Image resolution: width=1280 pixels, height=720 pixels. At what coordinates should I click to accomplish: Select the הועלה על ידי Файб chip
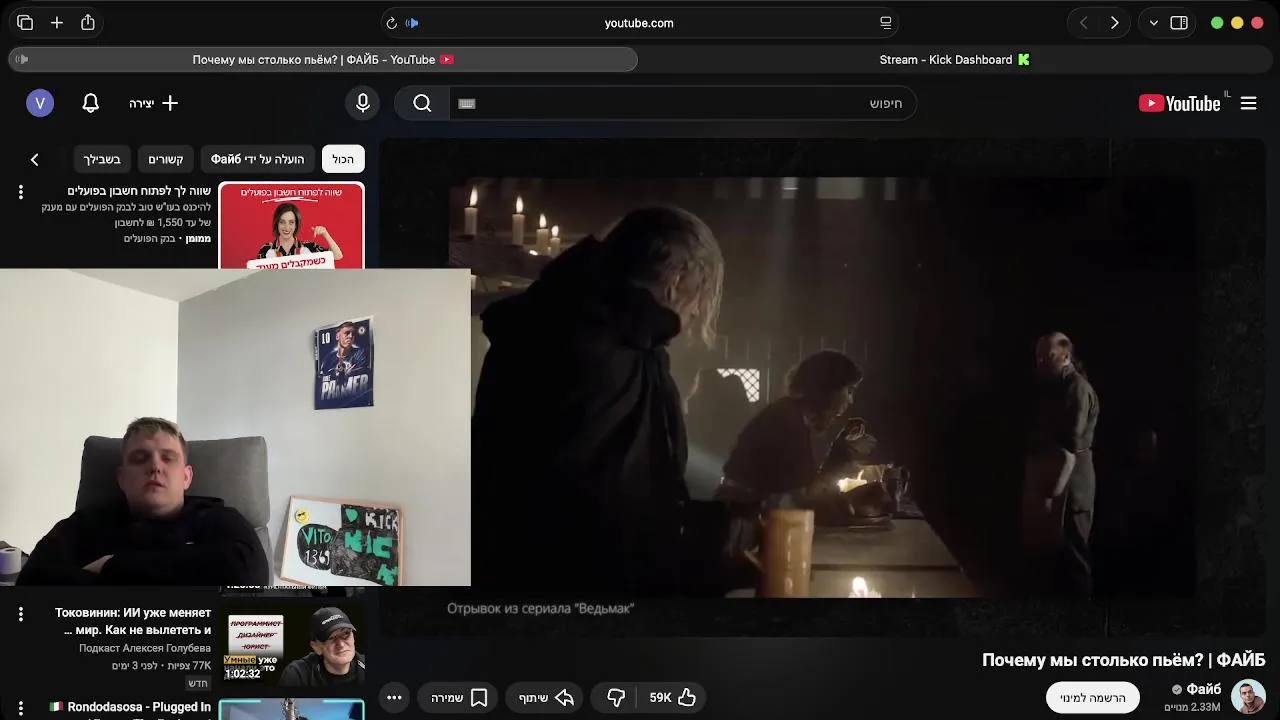[x=257, y=159]
